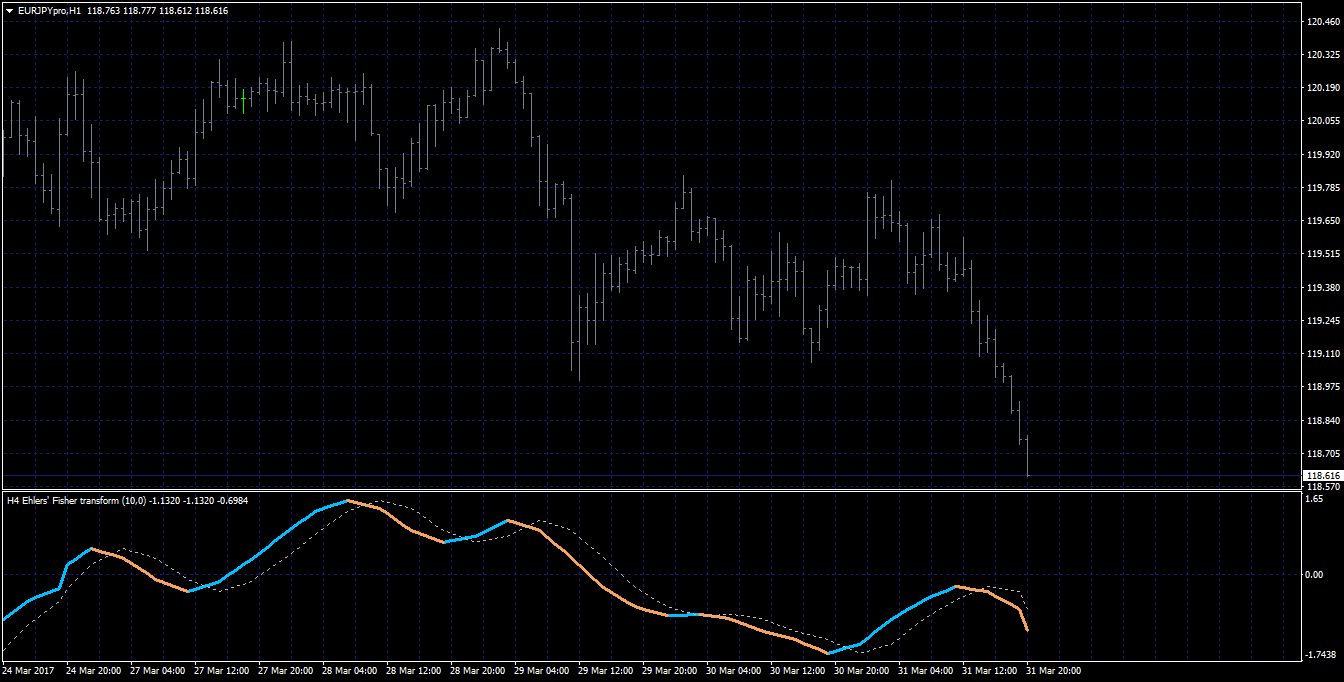Image resolution: width=1344 pixels, height=682 pixels.
Task: Click the 0.00 indicator scale value
Action: coord(1316,574)
